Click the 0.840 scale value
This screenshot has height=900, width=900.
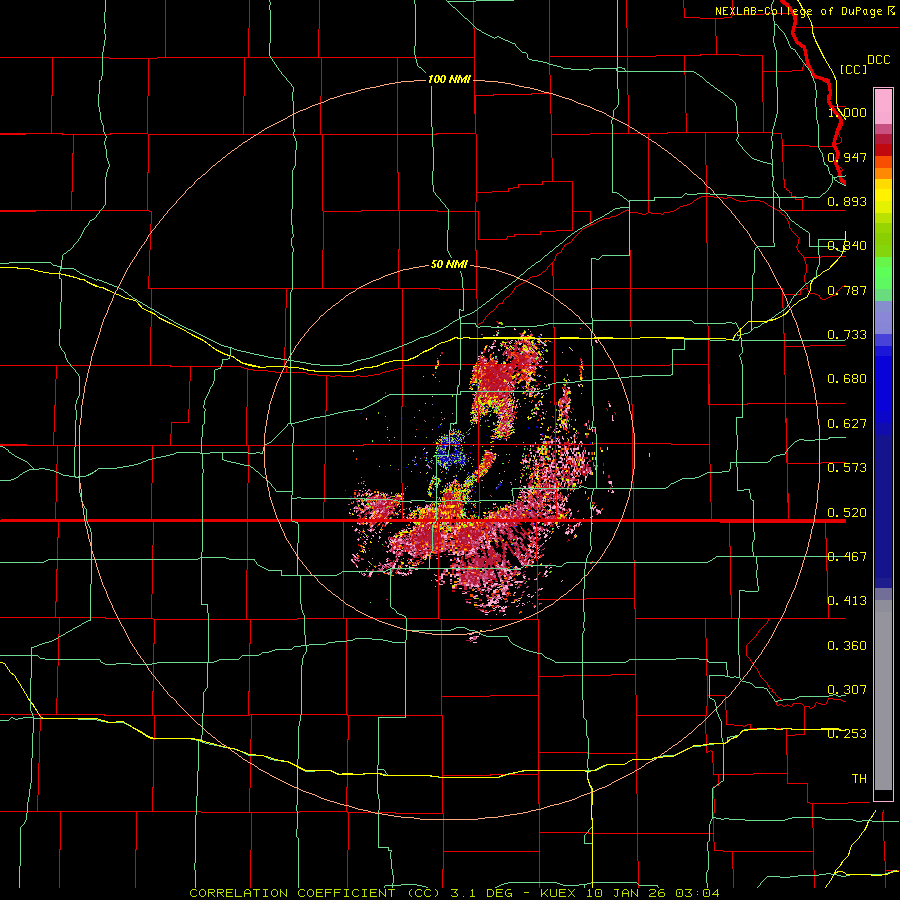click(847, 246)
